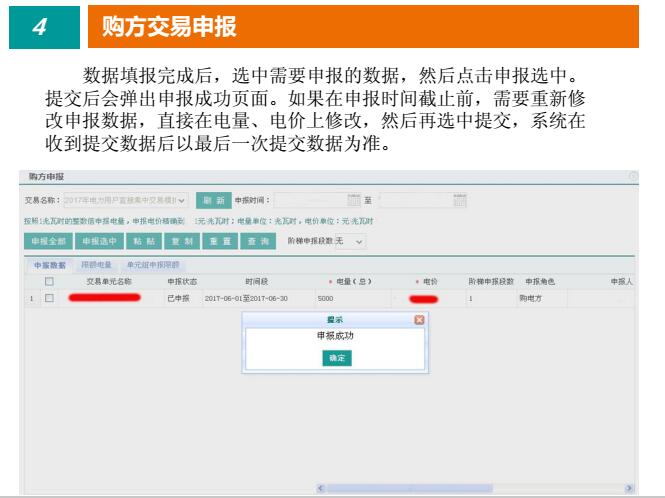Click the 申报全部 button
Image resolution: width=665 pixels, height=498 pixels.
tap(48, 241)
